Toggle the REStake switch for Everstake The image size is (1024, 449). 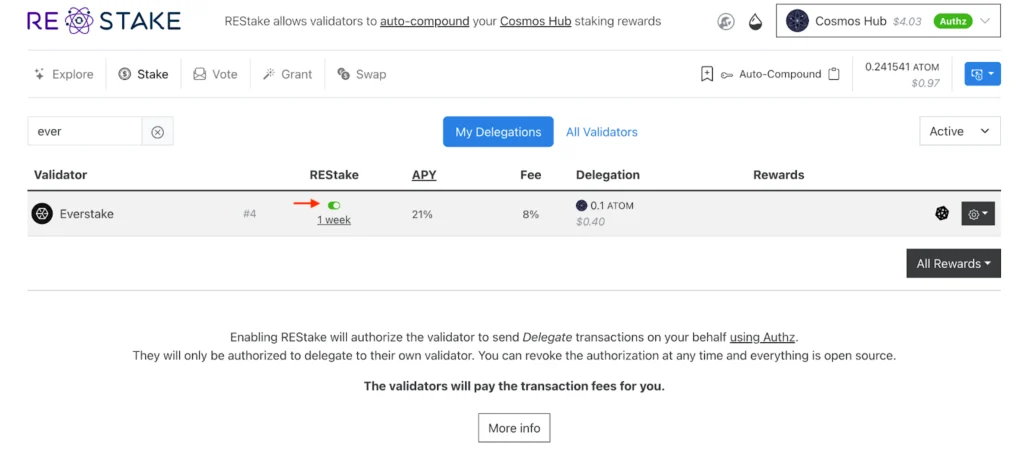[334, 205]
